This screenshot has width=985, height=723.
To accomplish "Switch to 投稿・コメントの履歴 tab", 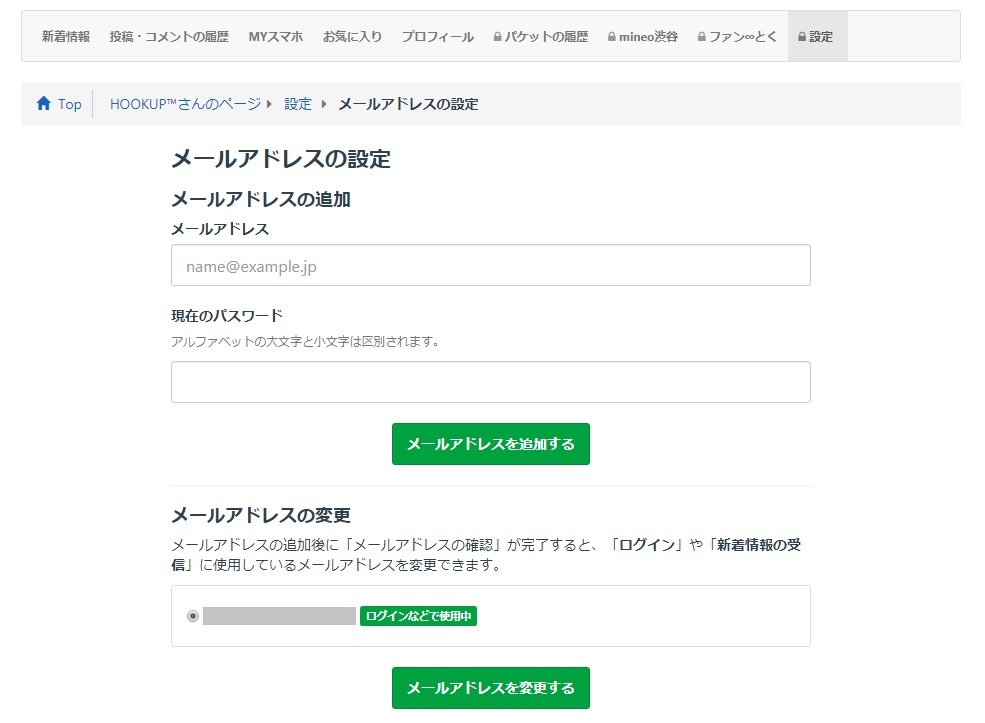I will [x=169, y=37].
